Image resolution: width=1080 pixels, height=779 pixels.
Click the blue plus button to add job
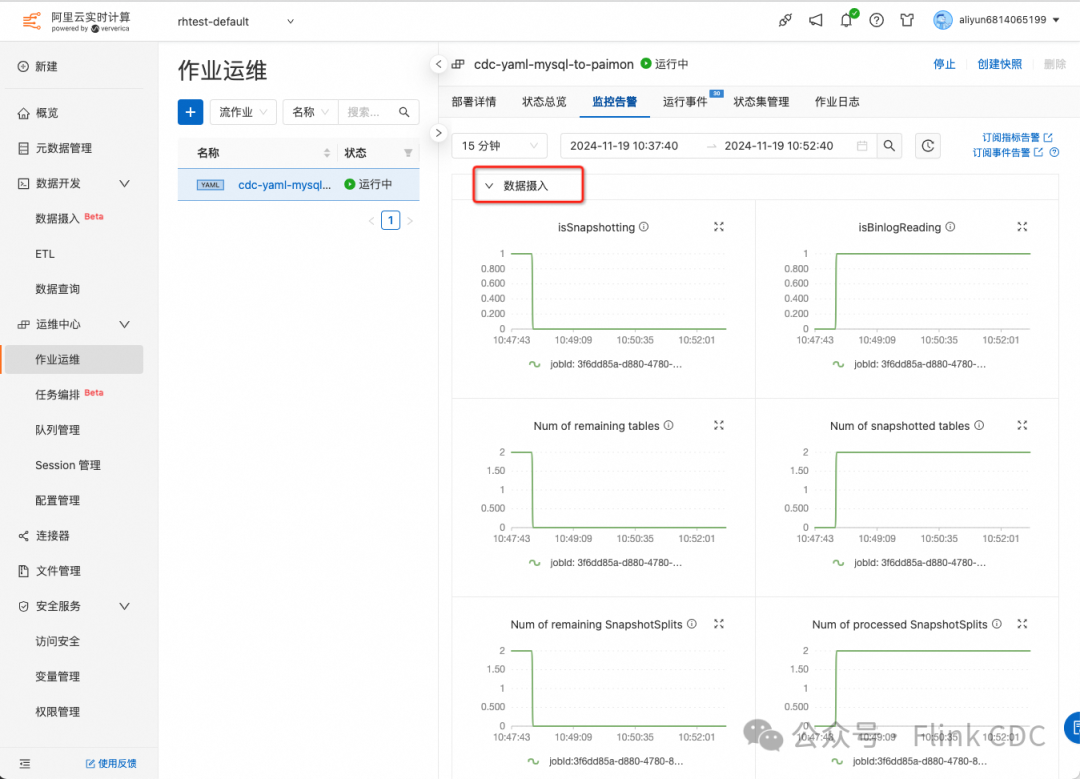pos(190,112)
